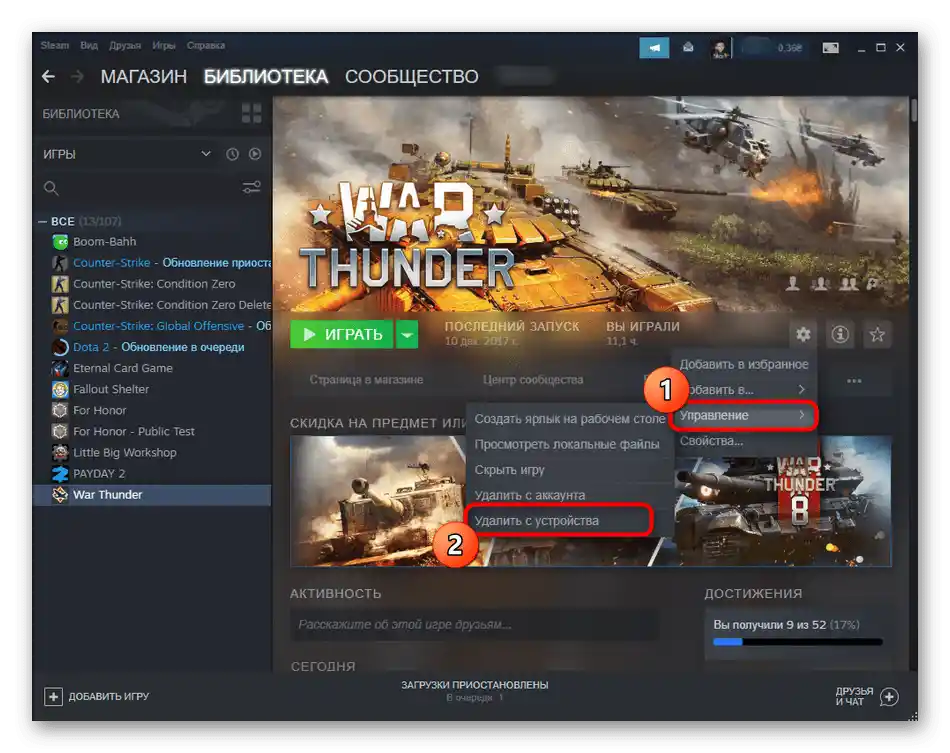The image size is (950, 753).
Task: Select War Thunder in the games list
Action: point(152,495)
